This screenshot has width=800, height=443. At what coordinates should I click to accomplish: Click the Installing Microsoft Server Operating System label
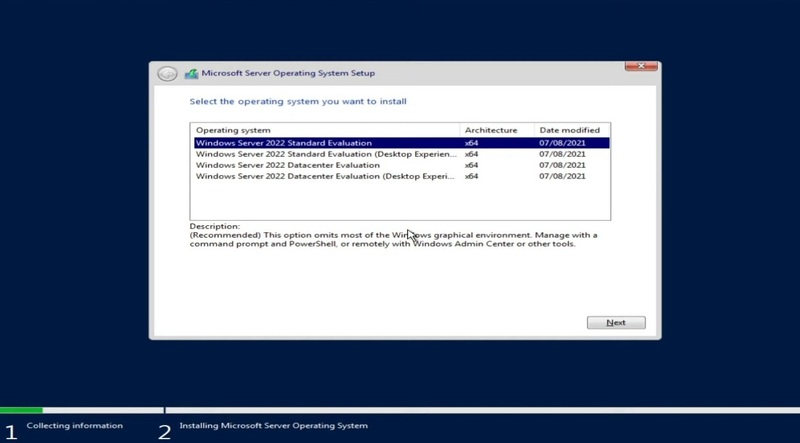click(273, 426)
